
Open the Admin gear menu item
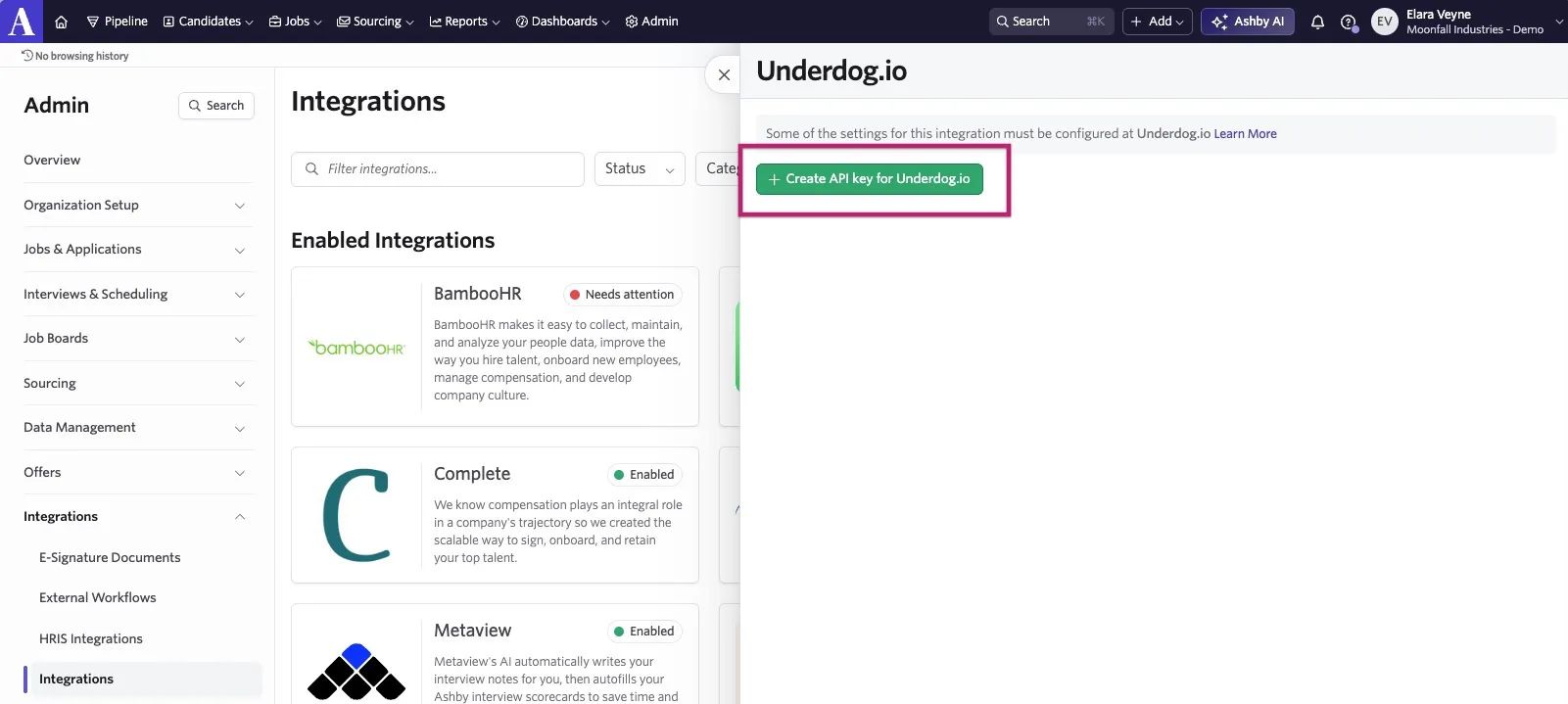[651, 22]
